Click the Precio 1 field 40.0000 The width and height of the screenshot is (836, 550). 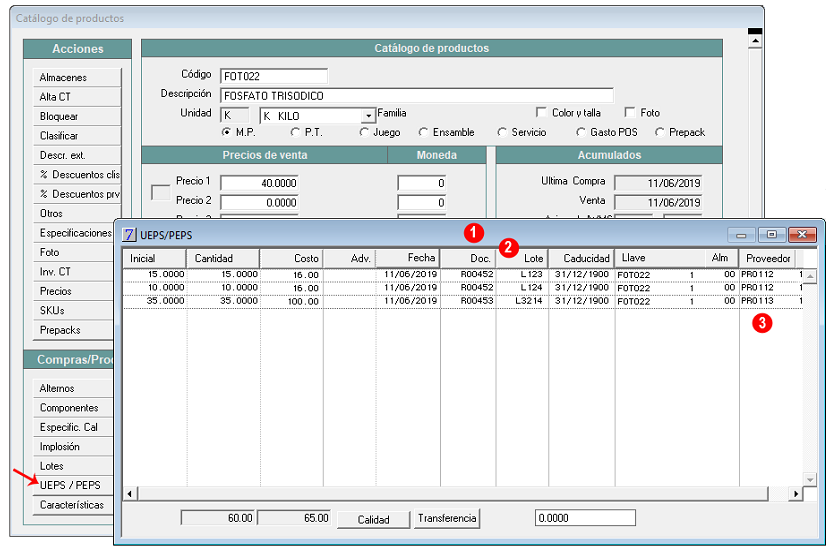tap(259, 183)
